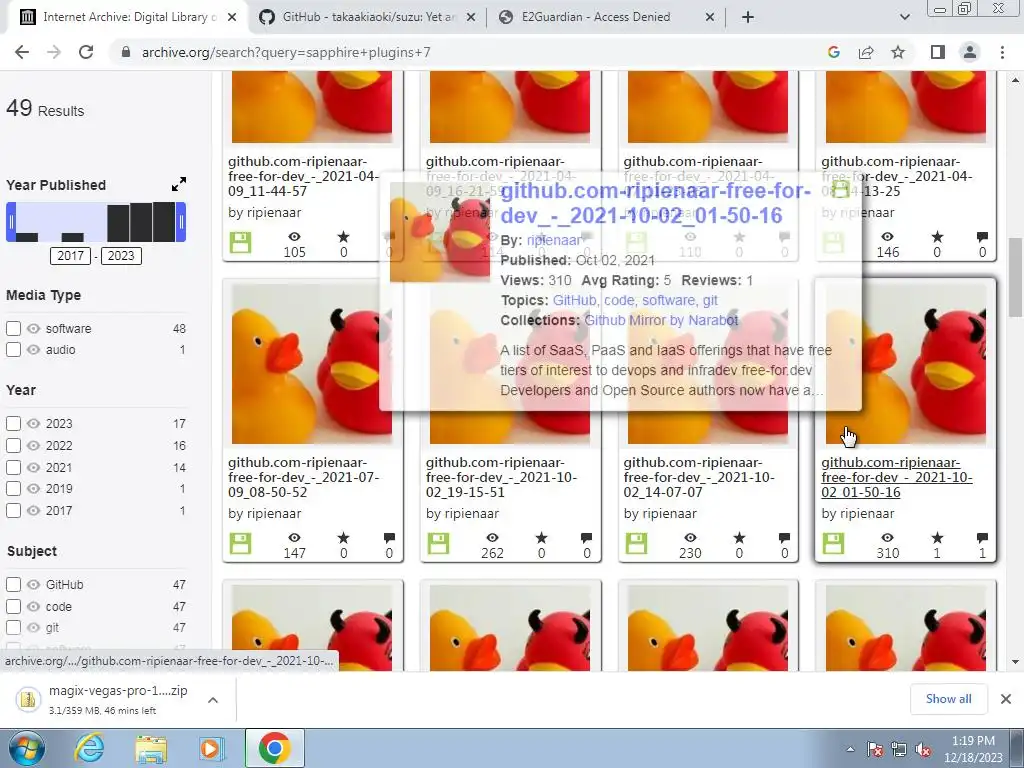Open the 2021-10-02_14-07-07 item title
The height and width of the screenshot is (768, 1024).
[x=699, y=477]
